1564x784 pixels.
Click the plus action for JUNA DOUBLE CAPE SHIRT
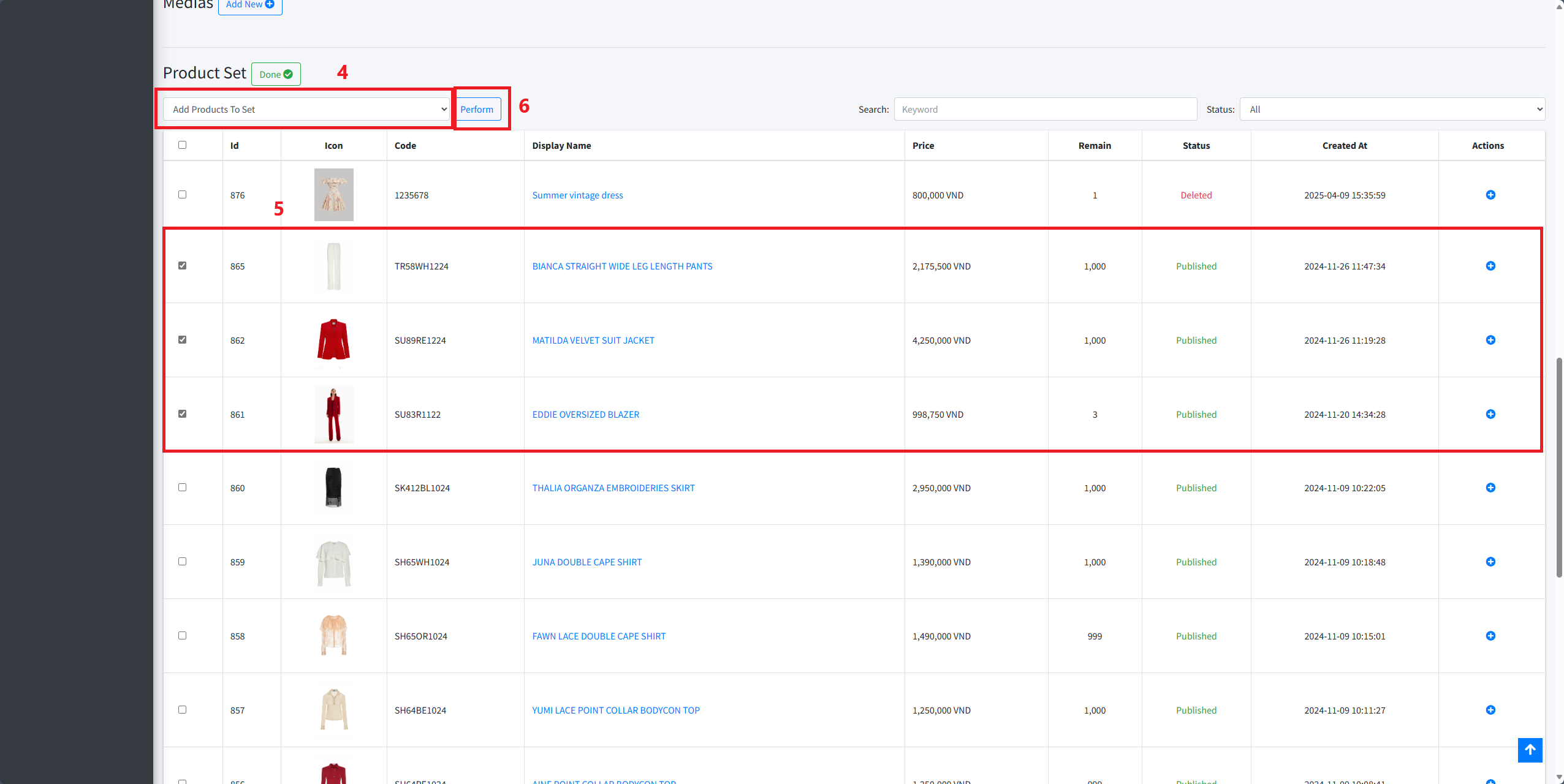click(x=1490, y=562)
